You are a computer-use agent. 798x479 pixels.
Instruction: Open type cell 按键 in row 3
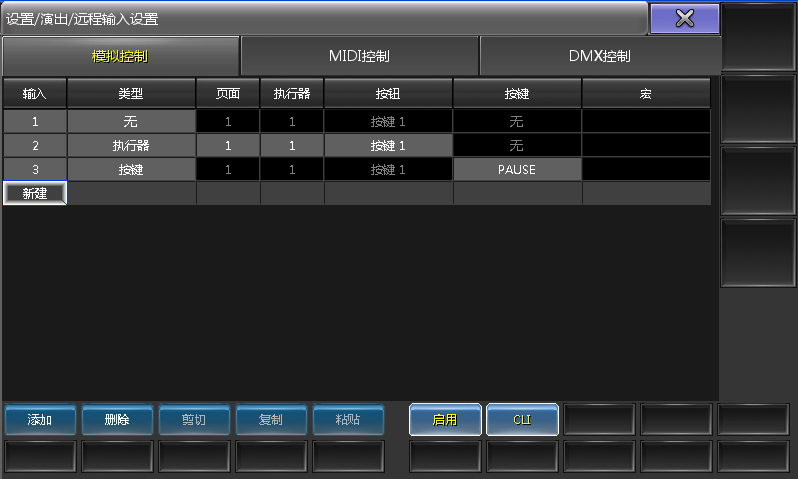(x=131, y=170)
